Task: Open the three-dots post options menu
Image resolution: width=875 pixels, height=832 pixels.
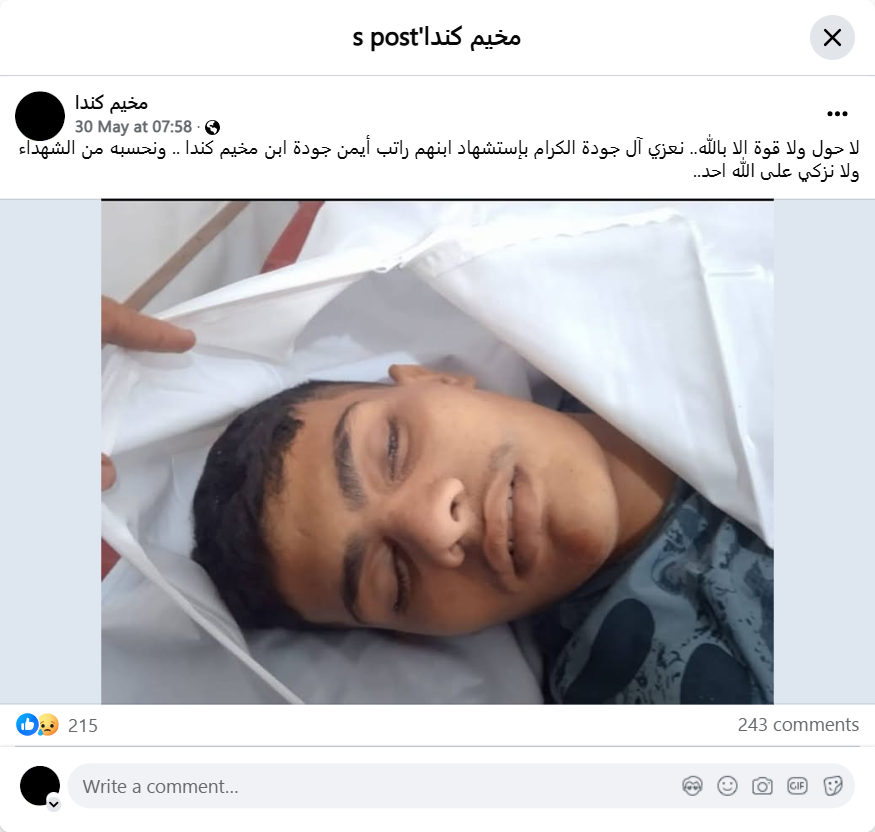Action: 837,114
